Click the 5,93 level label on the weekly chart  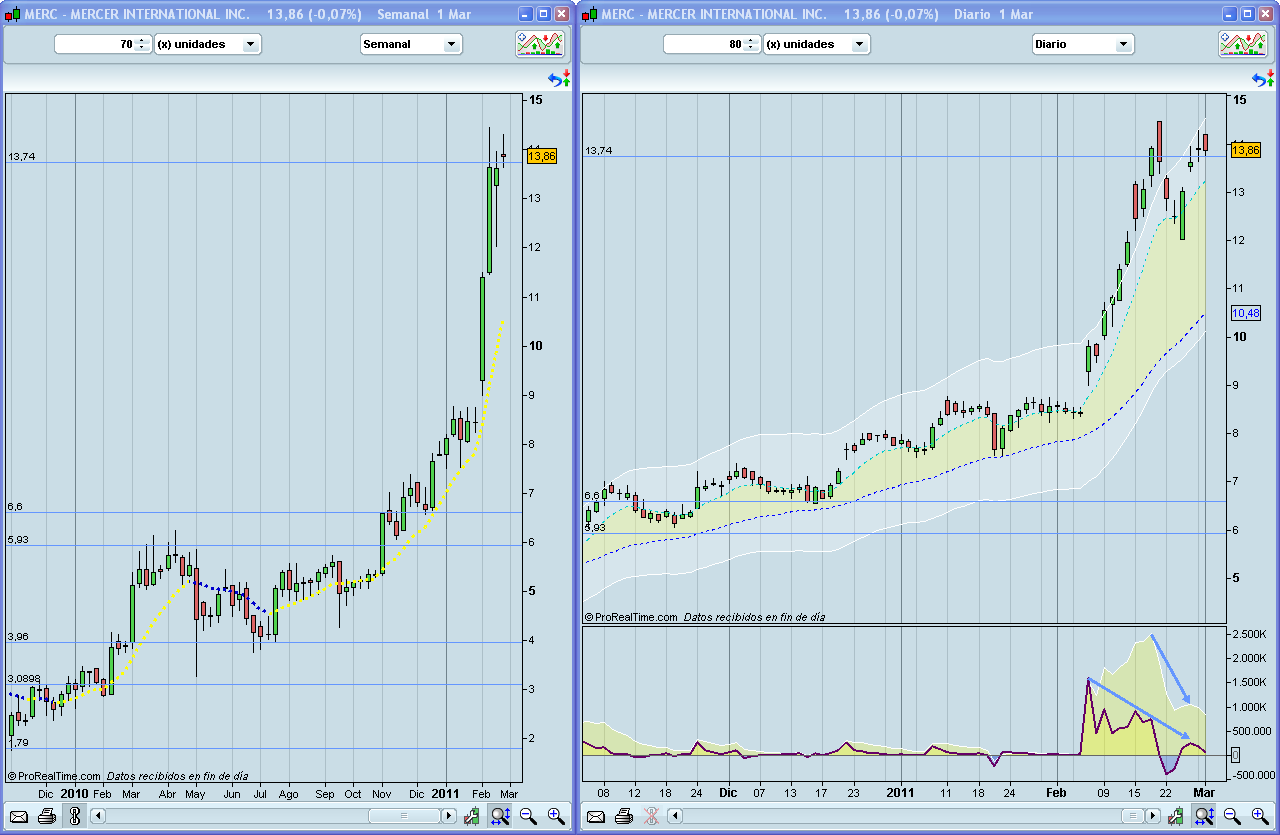click(x=18, y=539)
